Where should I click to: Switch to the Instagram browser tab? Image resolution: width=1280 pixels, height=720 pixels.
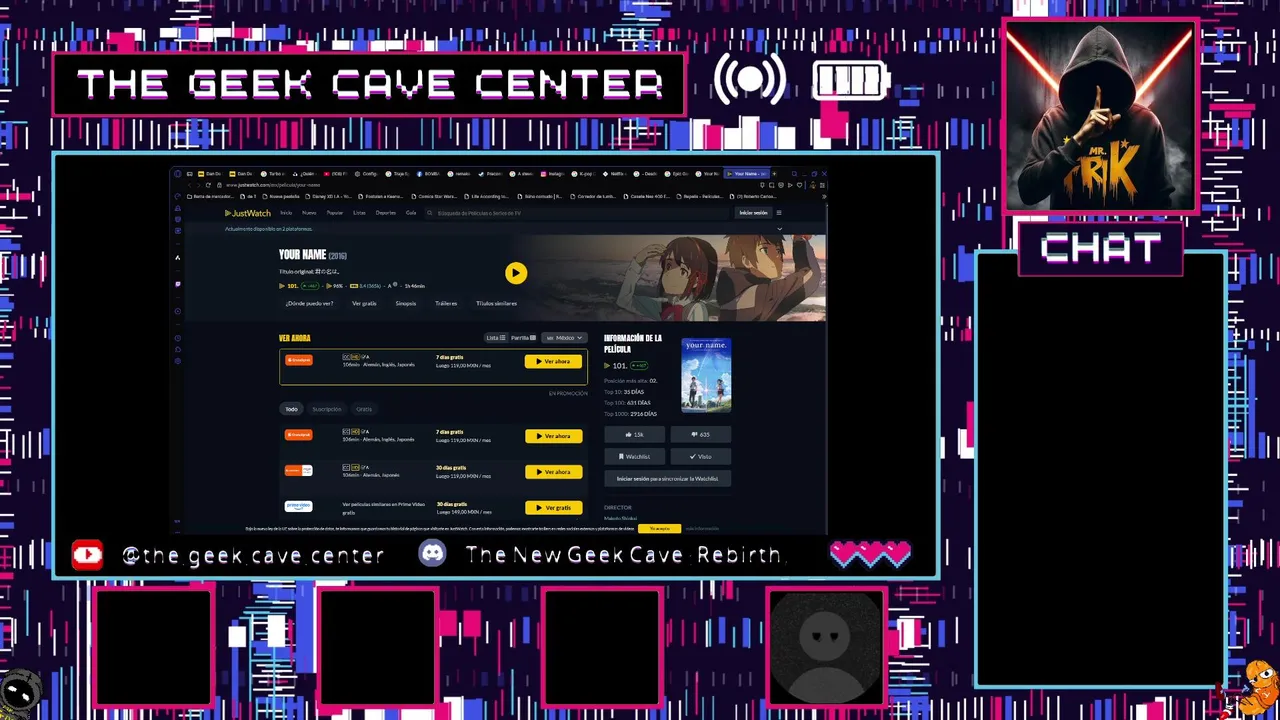551,174
